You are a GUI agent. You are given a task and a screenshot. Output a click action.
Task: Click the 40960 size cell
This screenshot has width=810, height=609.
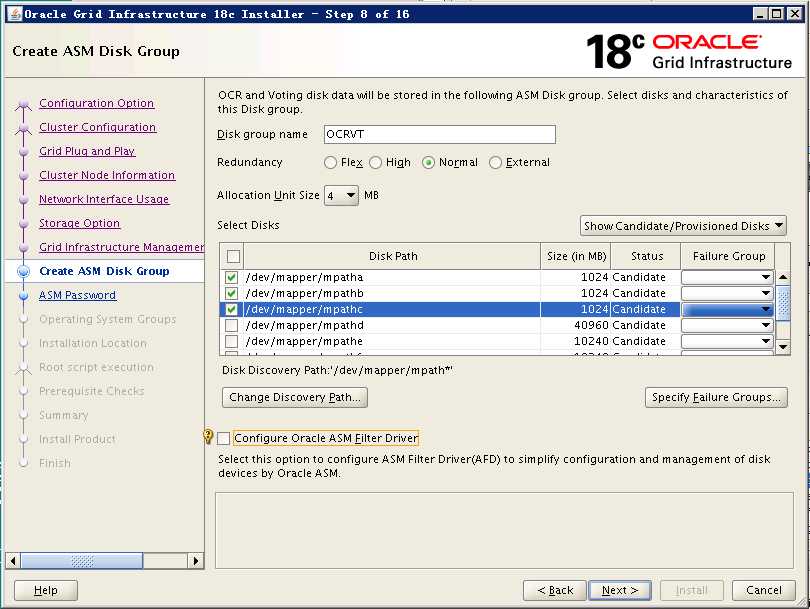576,325
